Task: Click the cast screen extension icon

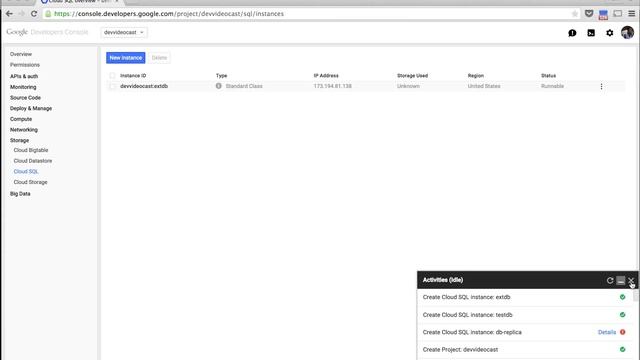Action: [x=618, y=14]
